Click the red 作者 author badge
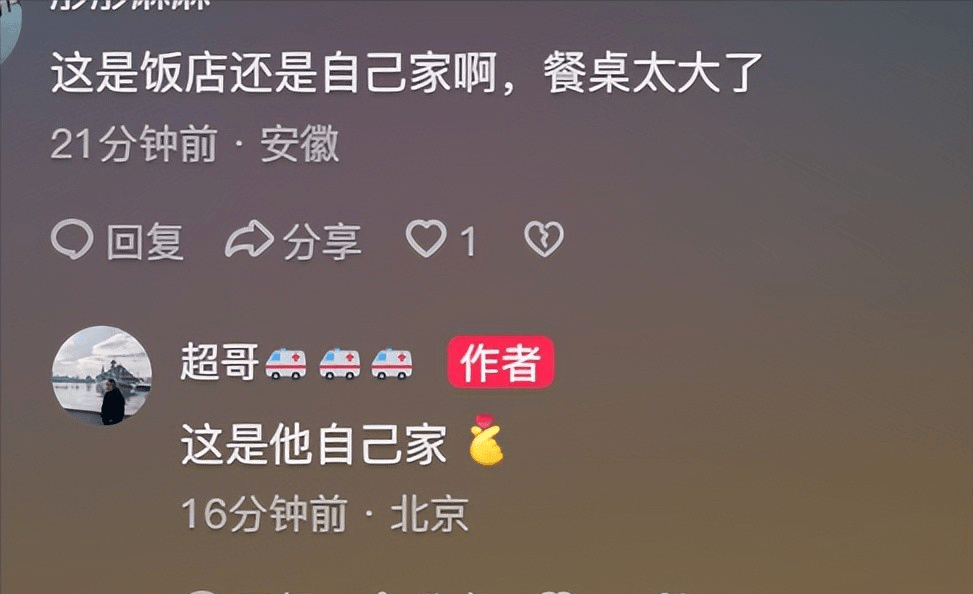Screen dimensions: 973x594 tap(501, 362)
